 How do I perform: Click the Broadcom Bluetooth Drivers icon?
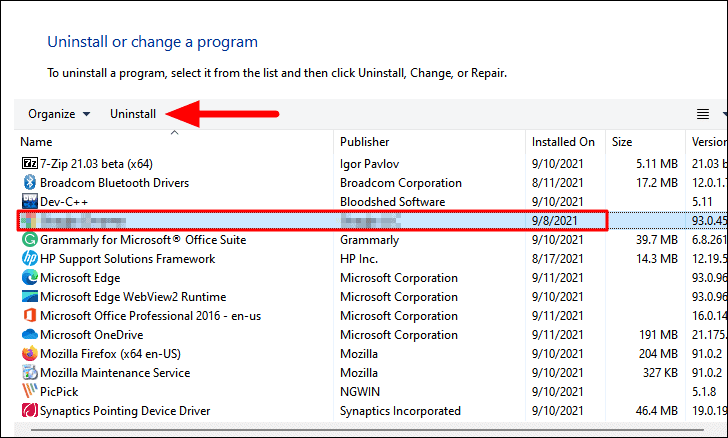coord(30,183)
